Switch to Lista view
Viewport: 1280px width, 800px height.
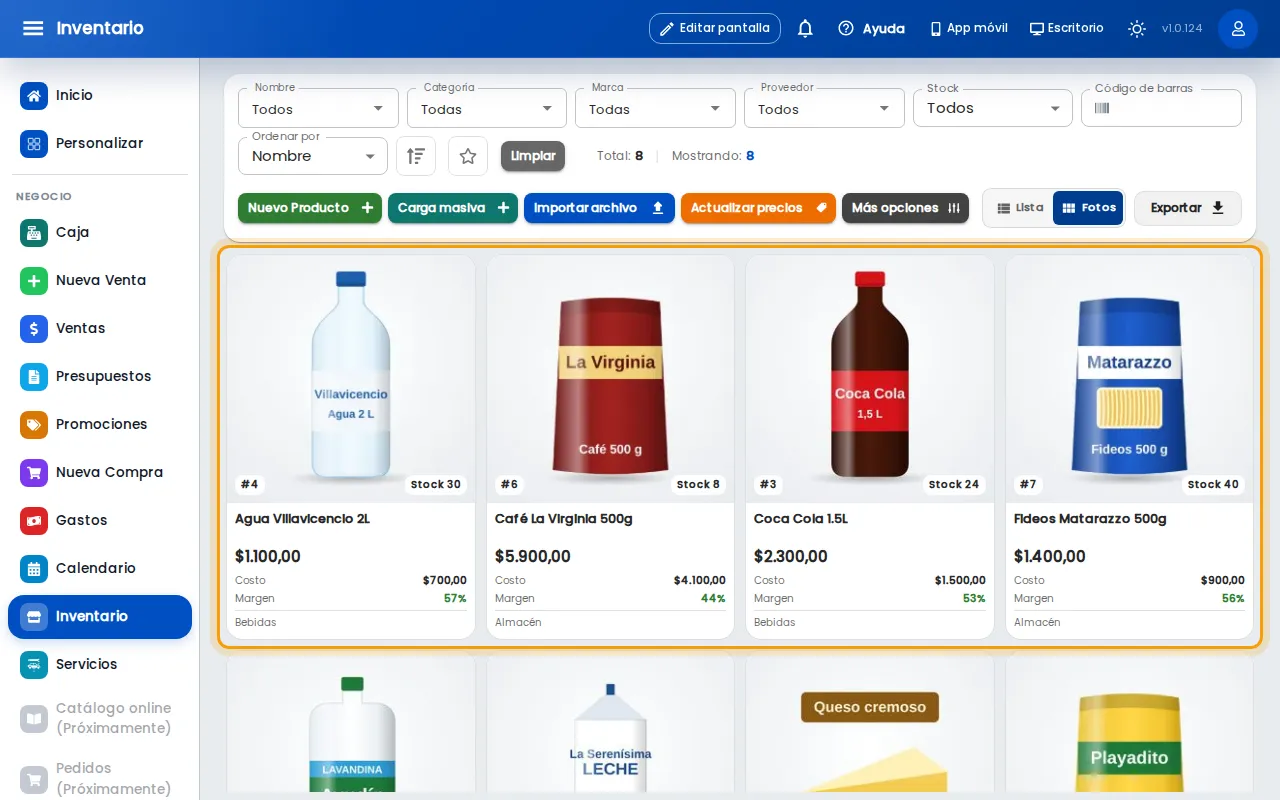(x=1020, y=208)
